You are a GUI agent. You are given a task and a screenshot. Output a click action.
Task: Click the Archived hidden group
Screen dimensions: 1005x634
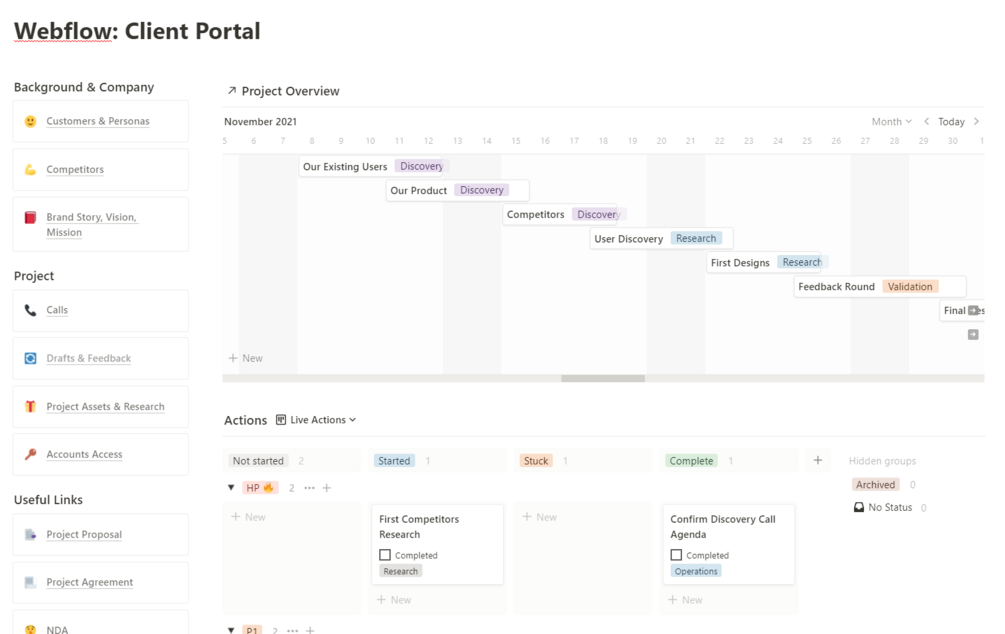pos(876,485)
